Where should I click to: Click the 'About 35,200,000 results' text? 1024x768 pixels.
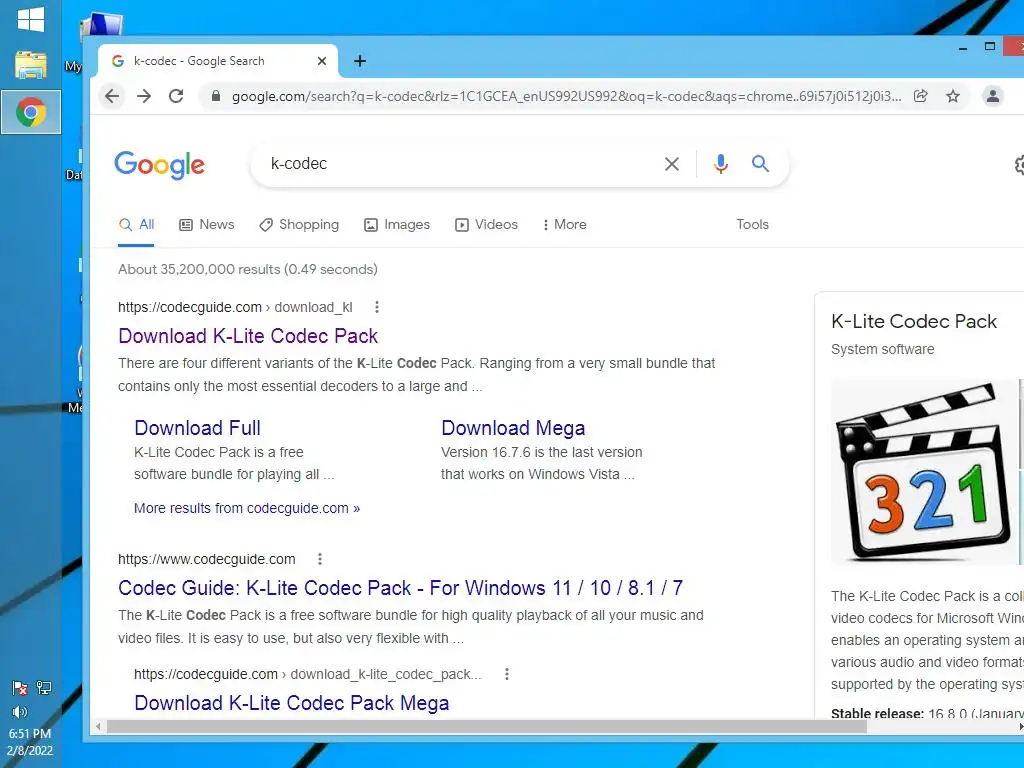coord(248,269)
